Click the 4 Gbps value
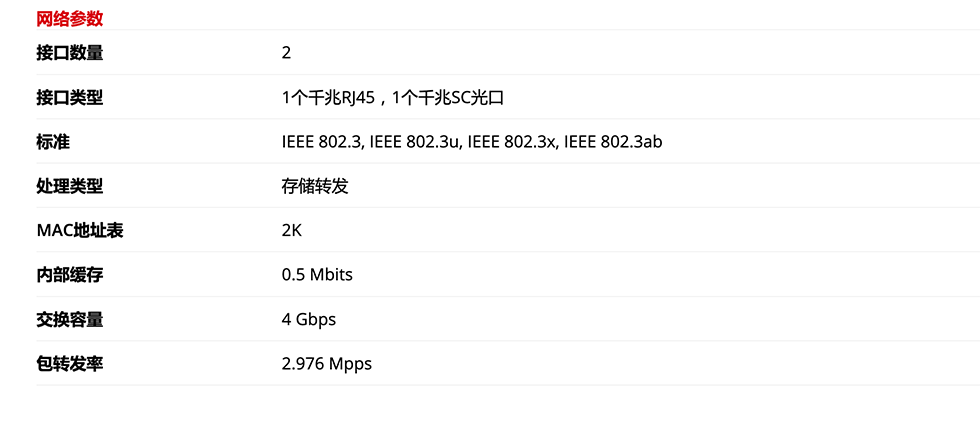The width and height of the screenshot is (980, 422). [309, 320]
